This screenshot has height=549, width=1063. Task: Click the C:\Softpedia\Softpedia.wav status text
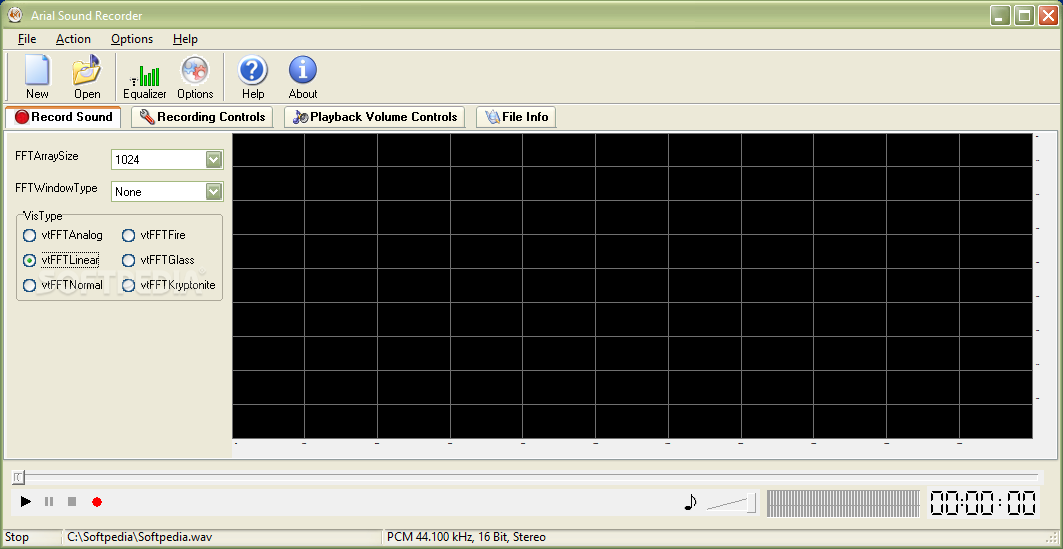[x=142, y=537]
